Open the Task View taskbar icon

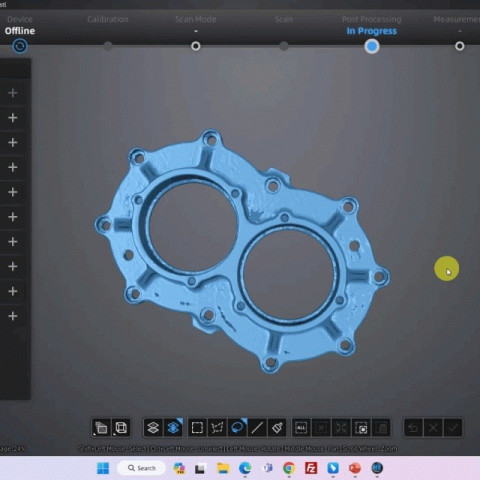coord(200,468)
